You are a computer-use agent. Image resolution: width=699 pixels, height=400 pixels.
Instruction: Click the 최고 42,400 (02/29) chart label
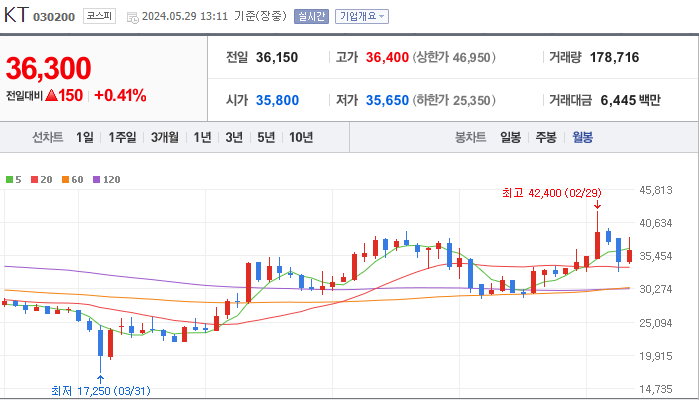click(x=551, y=193)
